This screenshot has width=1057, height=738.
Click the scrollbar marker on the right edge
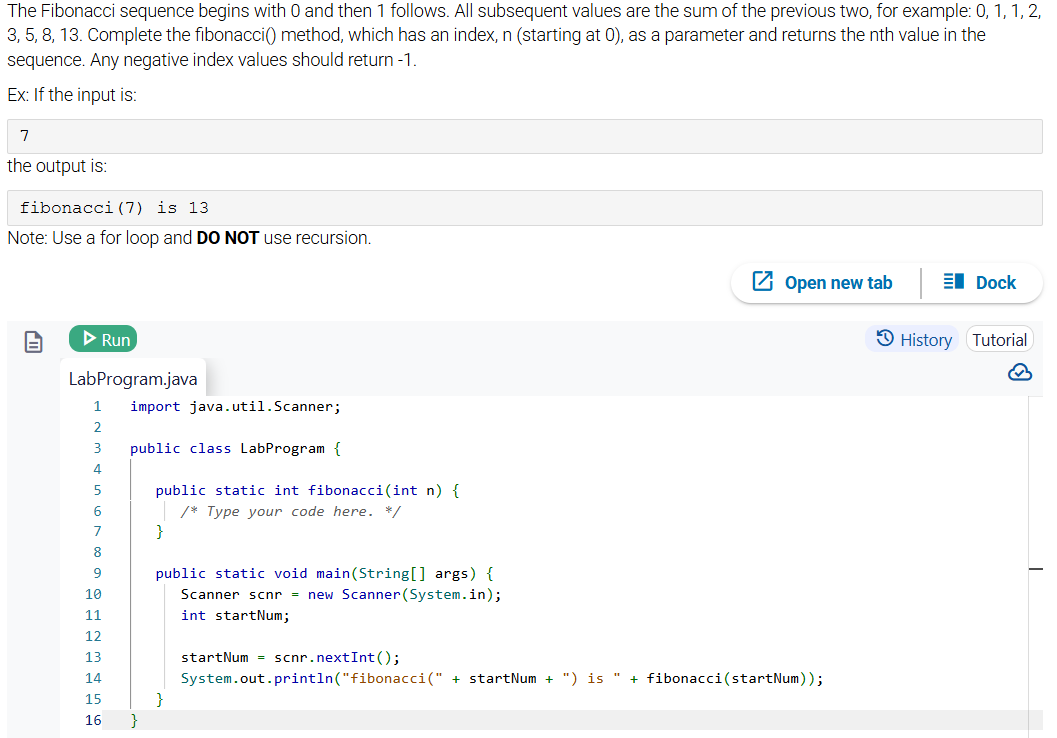click(1037, 568)
